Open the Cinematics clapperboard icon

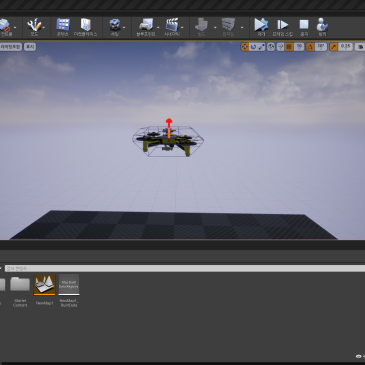172,27
